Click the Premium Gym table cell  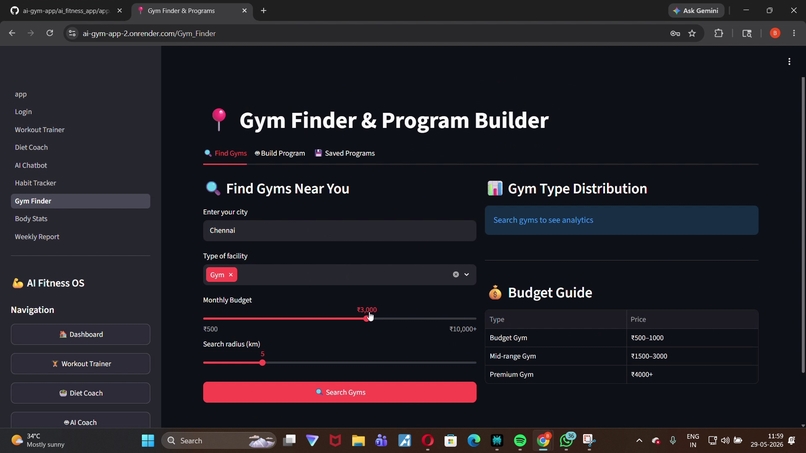pyautogui.click(x=556, y=374)
